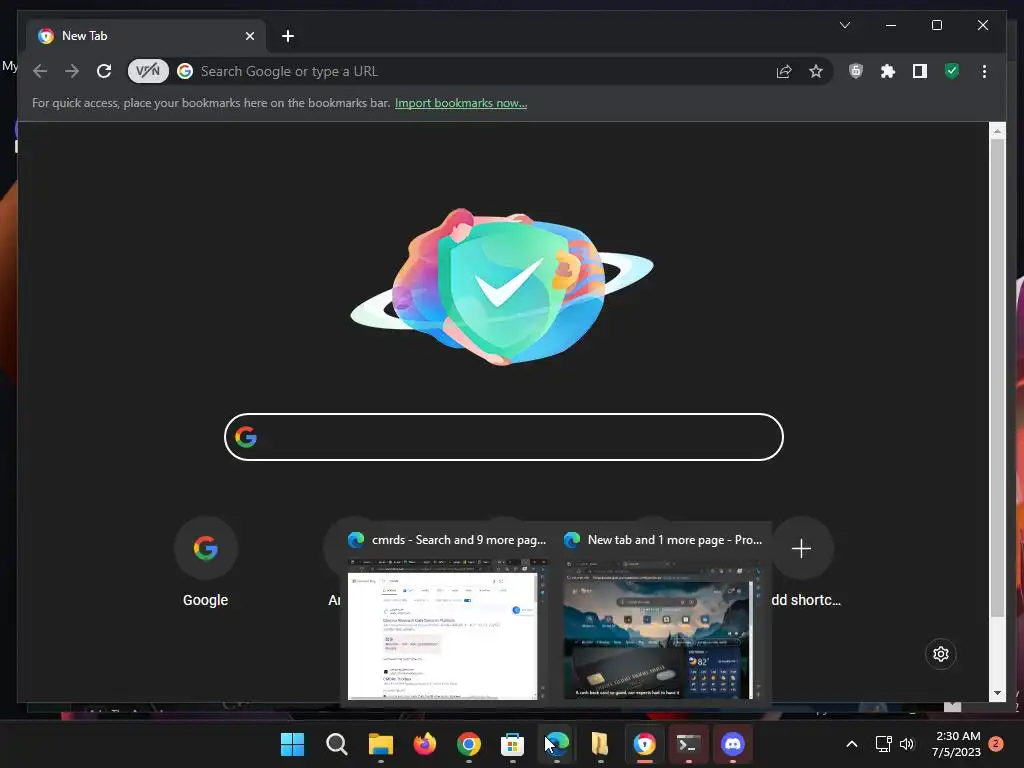Click the scrollbar down arrow
Image resolution: width=1024 pixels, height=768 pixels.
[997, 693]
